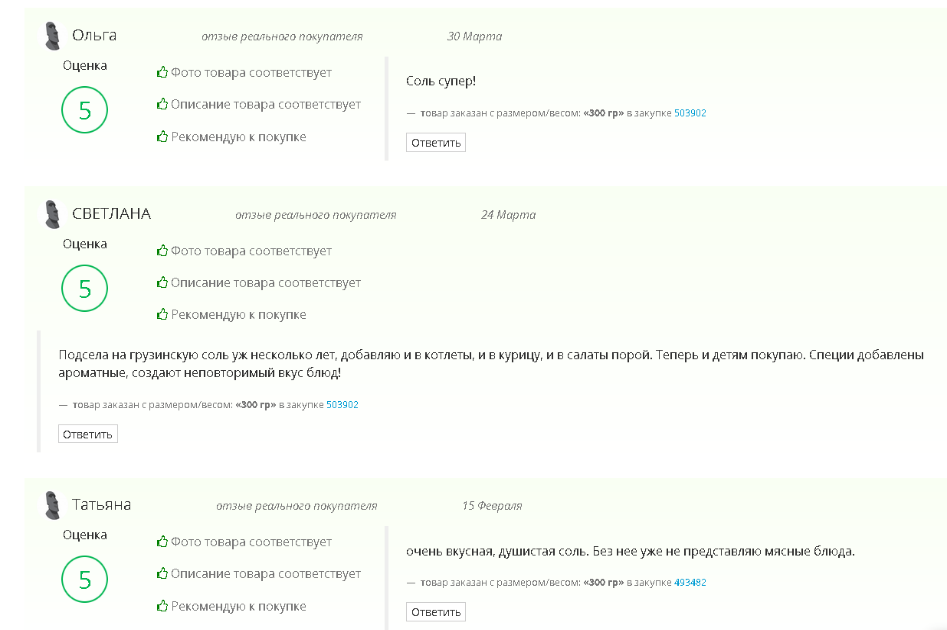This screenshot has height=630, width=947.
Task: Click Ольга's moai avatar icon
Action: 53,36
